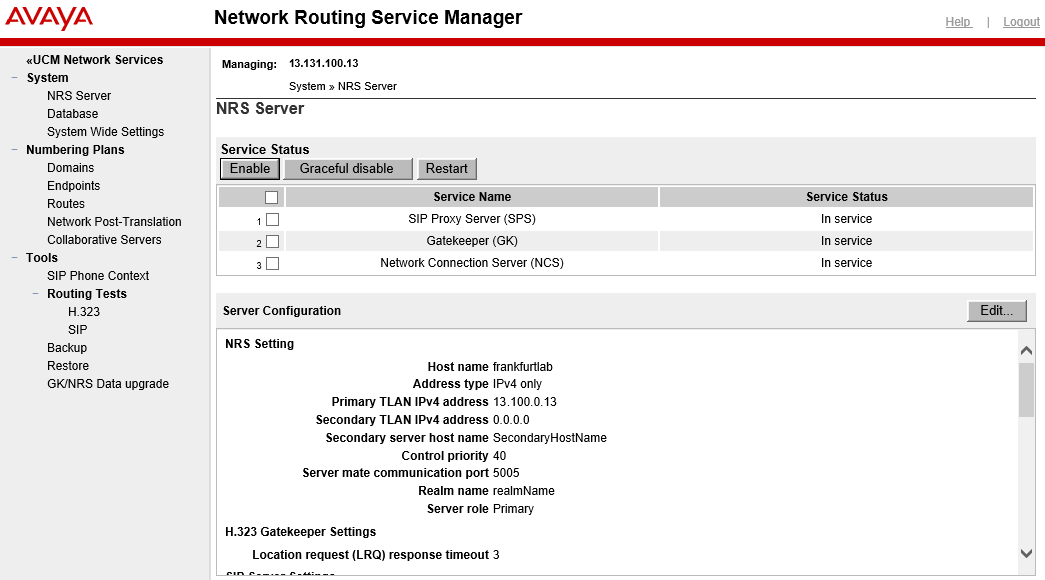The height and width of the screenshot is (580, 1045).
Task: Click the Network Connection Server (NCS) name
Action: (472, 263)
